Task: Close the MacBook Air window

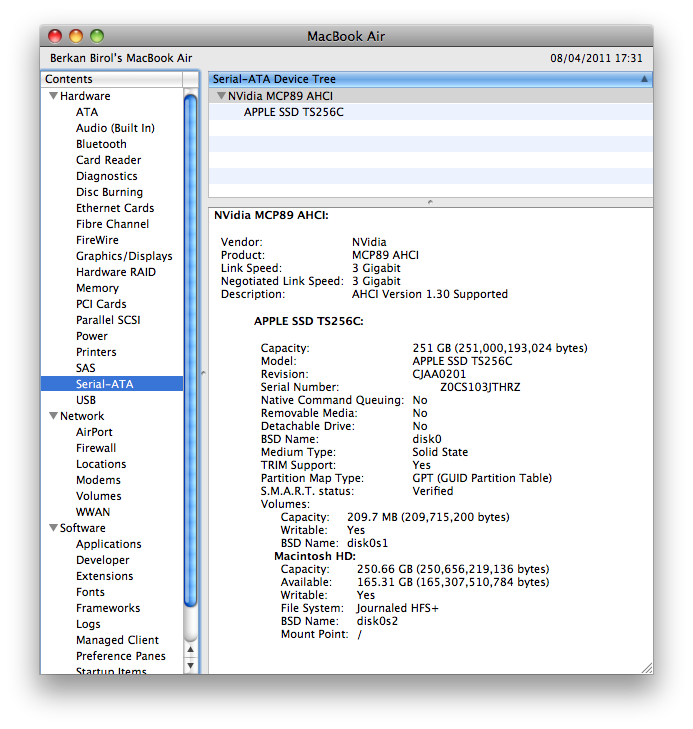Action: point(55,36)
